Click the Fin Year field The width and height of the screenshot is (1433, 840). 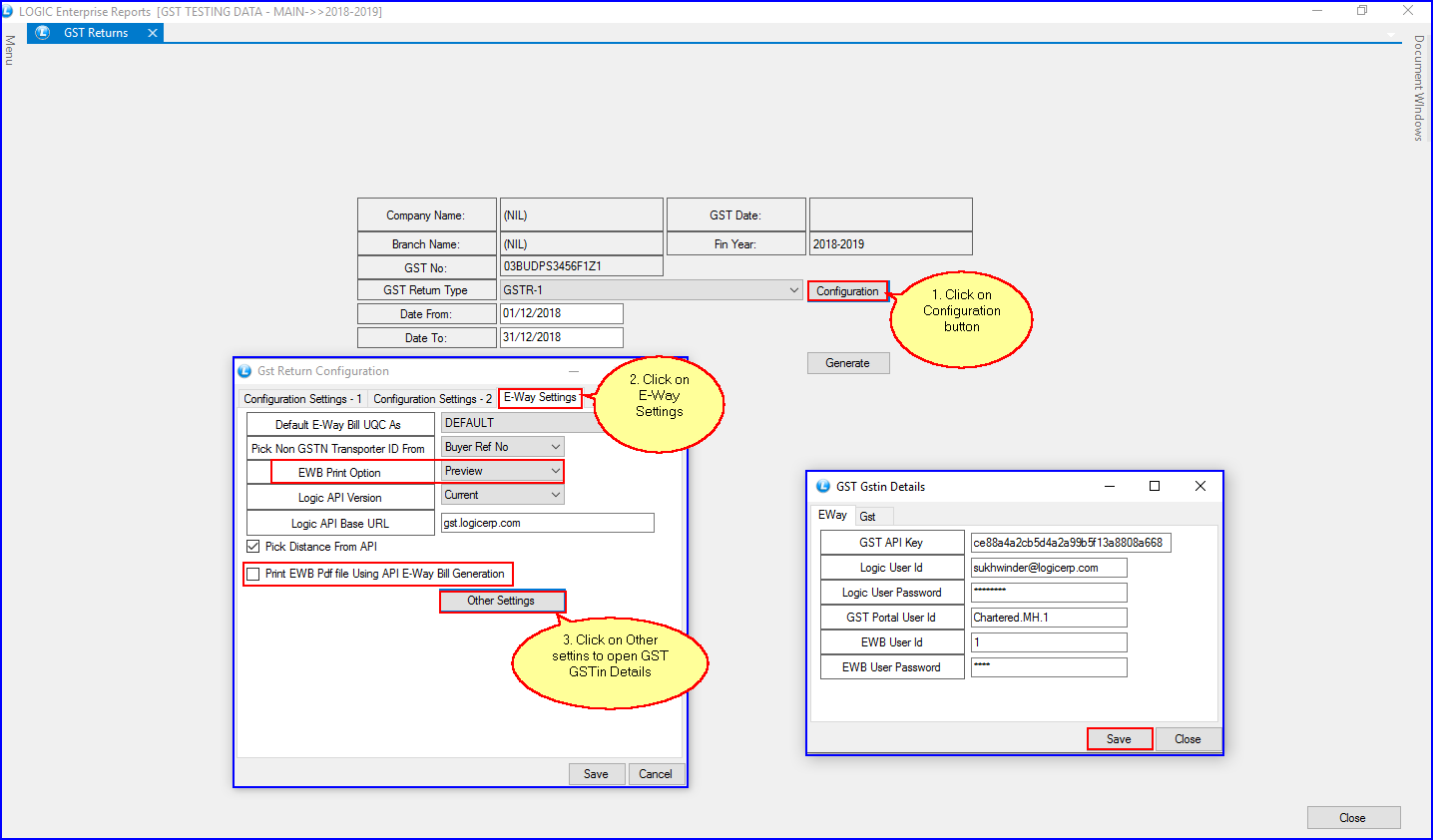click(890, 243)
